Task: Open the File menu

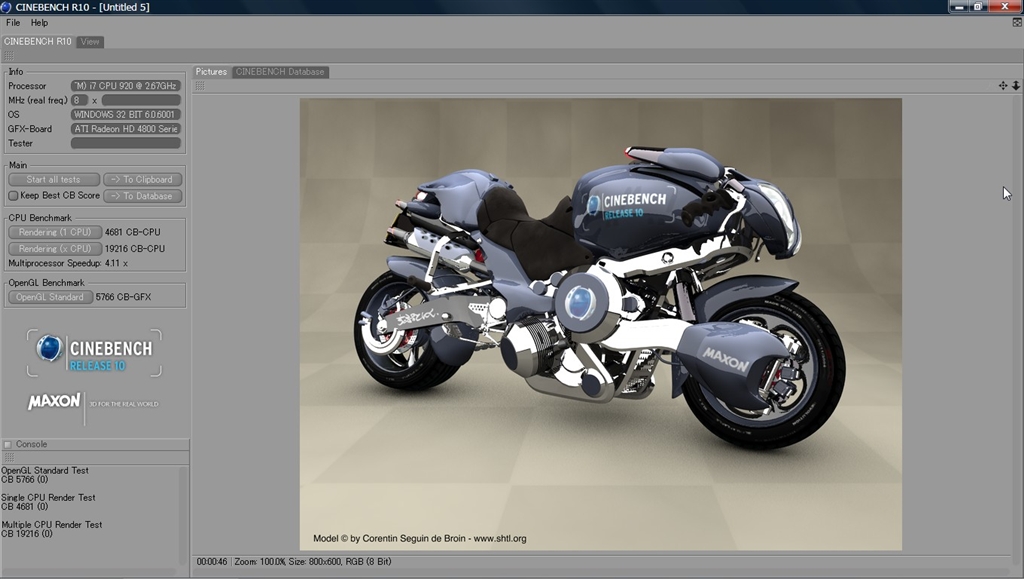Action: click(13, 23)
